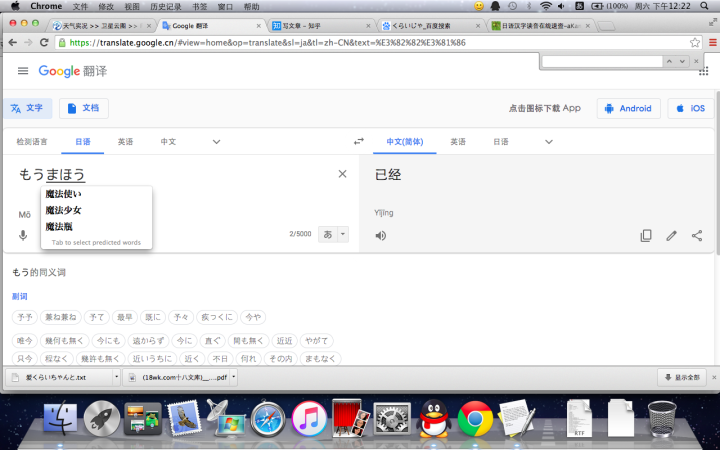This screenshot has height=450, width=720.
Task: Open Finder from the Dock
Action: coord(60,418)
